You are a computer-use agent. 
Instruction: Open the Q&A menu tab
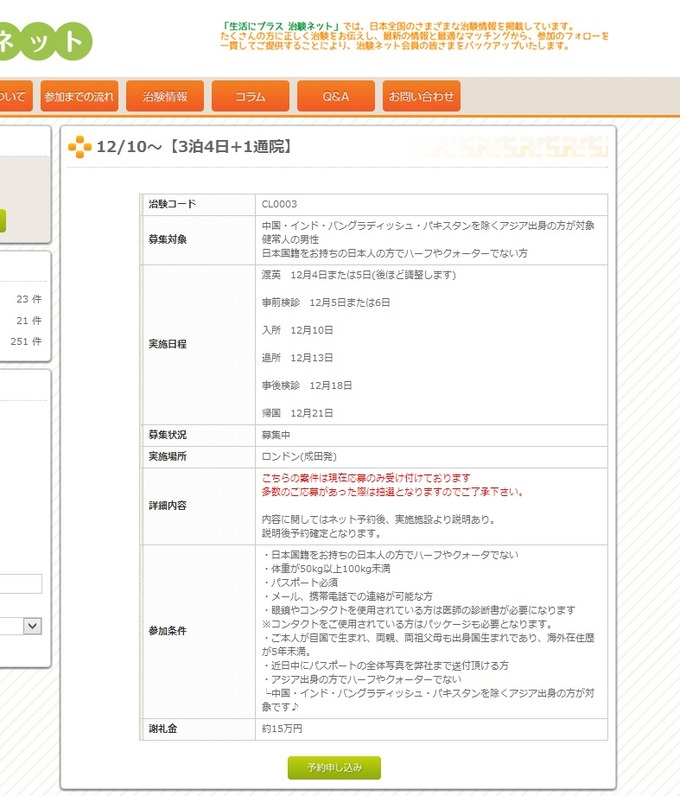[336, 96]
